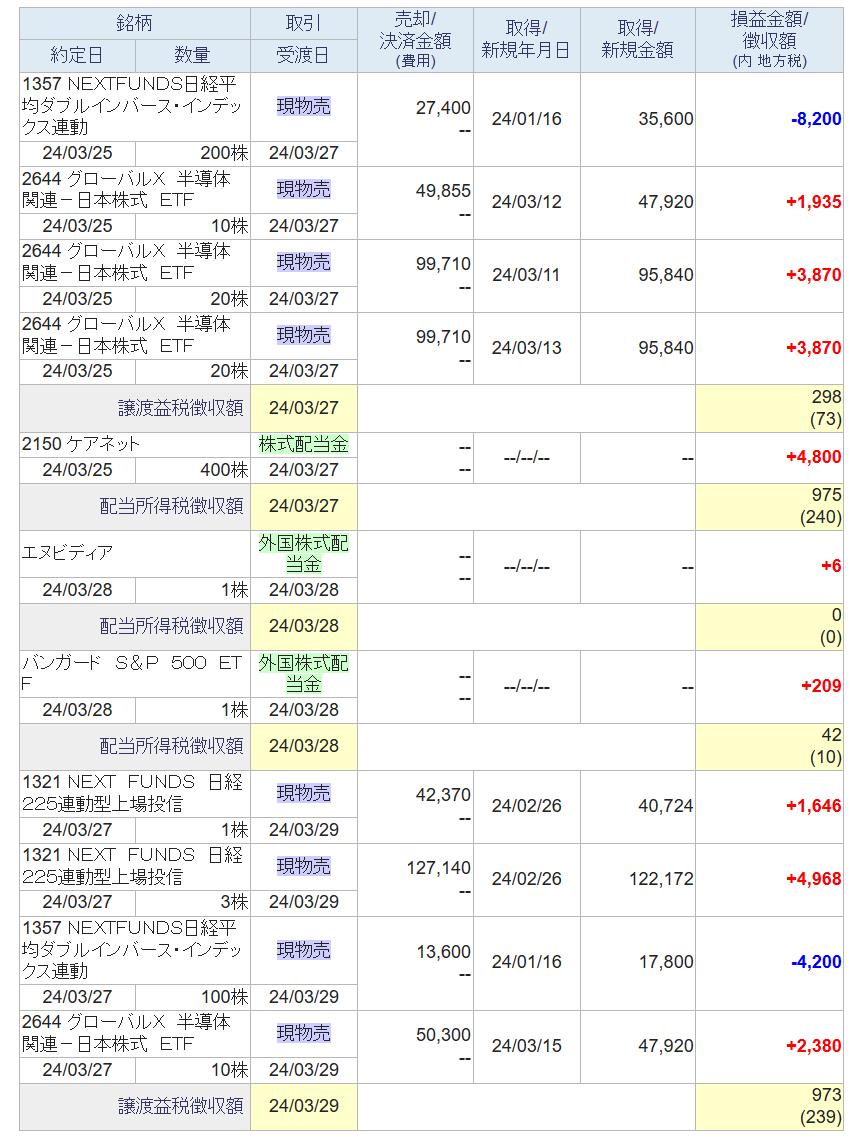Click the sale amount 49,855
858x1146 pixels.
[443, 191]
